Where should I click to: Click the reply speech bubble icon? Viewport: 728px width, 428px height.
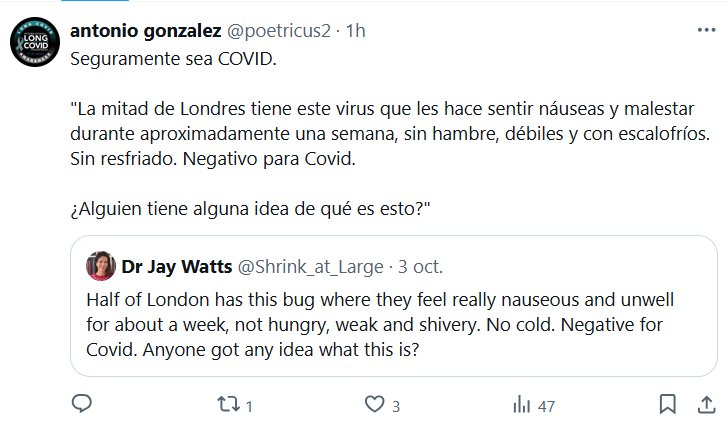click(x=83, y=405)
